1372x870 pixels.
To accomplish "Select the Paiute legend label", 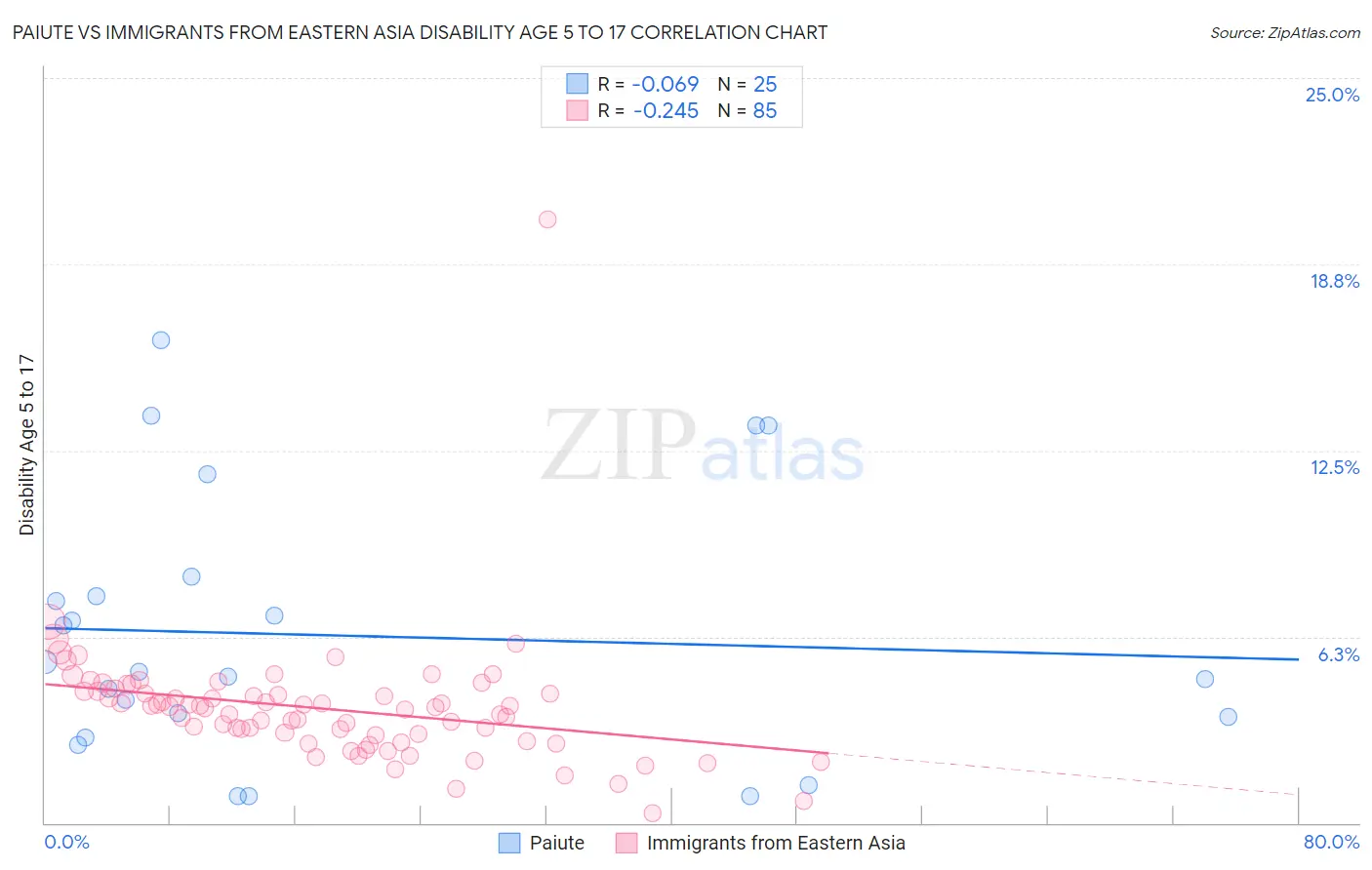I will point(557,843).
